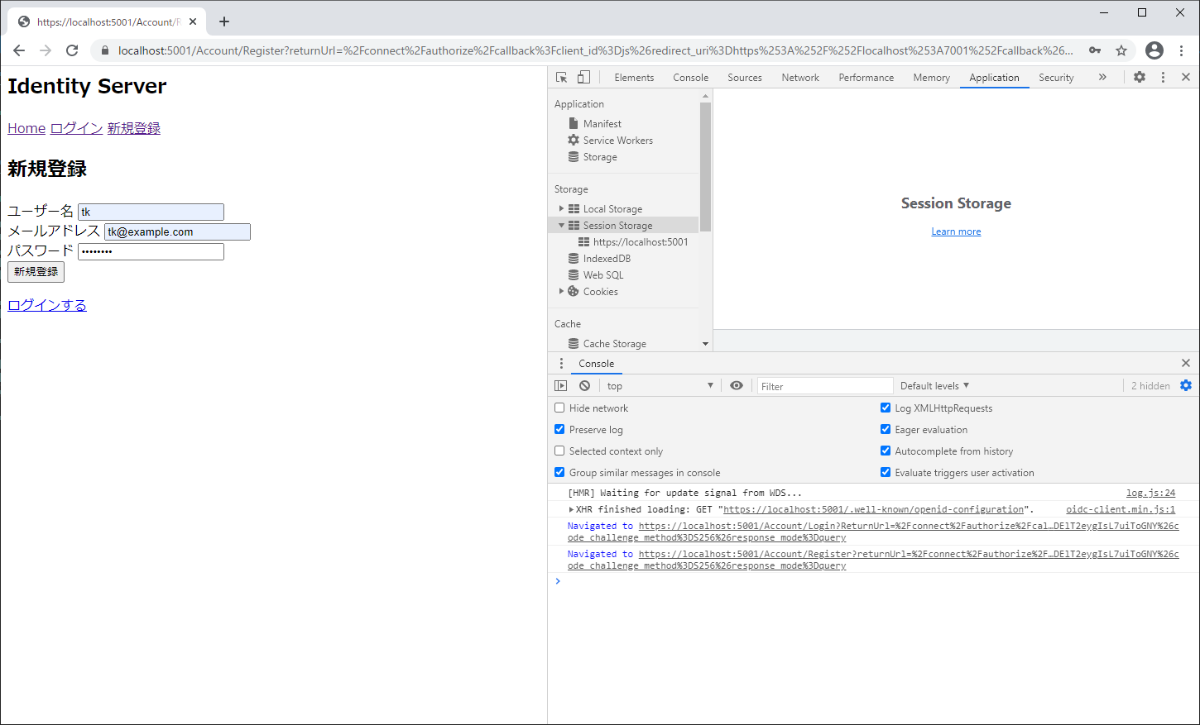This screenshot has height=725, width=1200.
Task: Open the Chrome profile avatar icon
Action: pyautogui.click(x=1155, y=50)
